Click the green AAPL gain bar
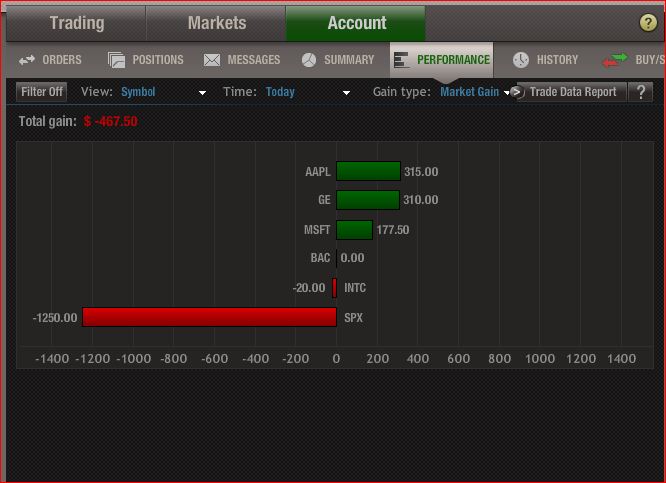 coord(368,171)
